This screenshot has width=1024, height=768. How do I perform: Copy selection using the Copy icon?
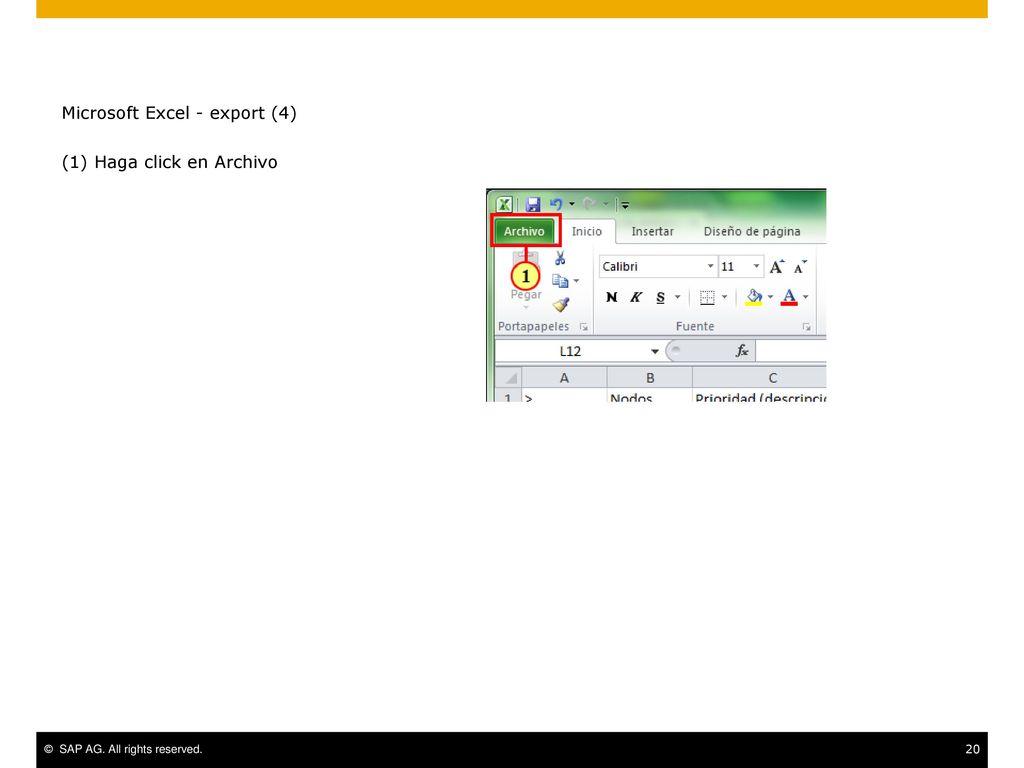[560, 281]
